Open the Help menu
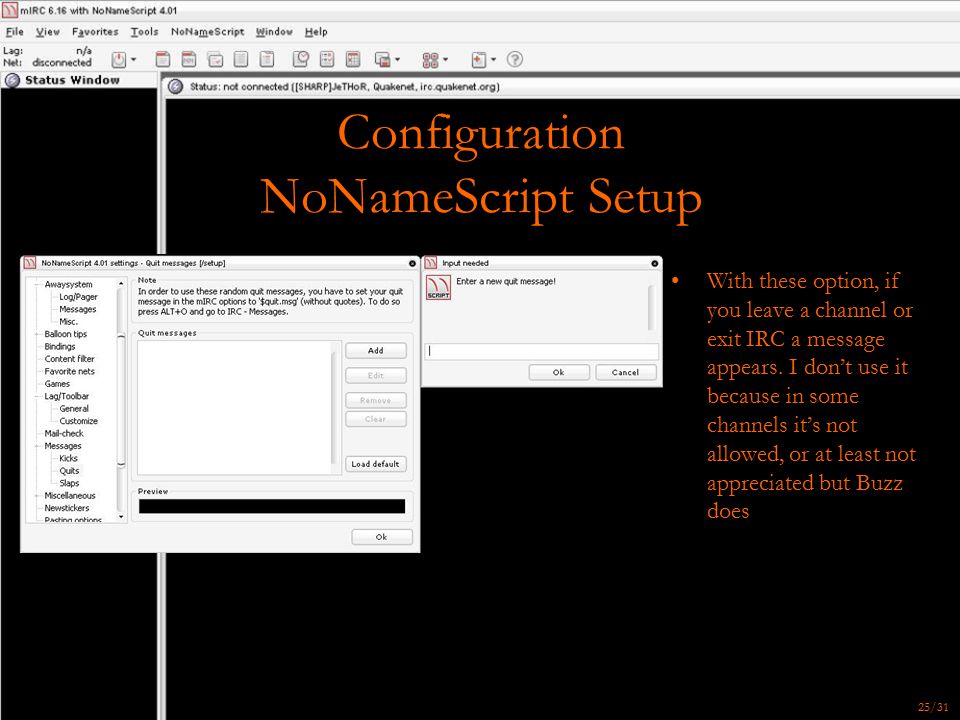Viewport: 960px width, 720px height. (316, 32)
